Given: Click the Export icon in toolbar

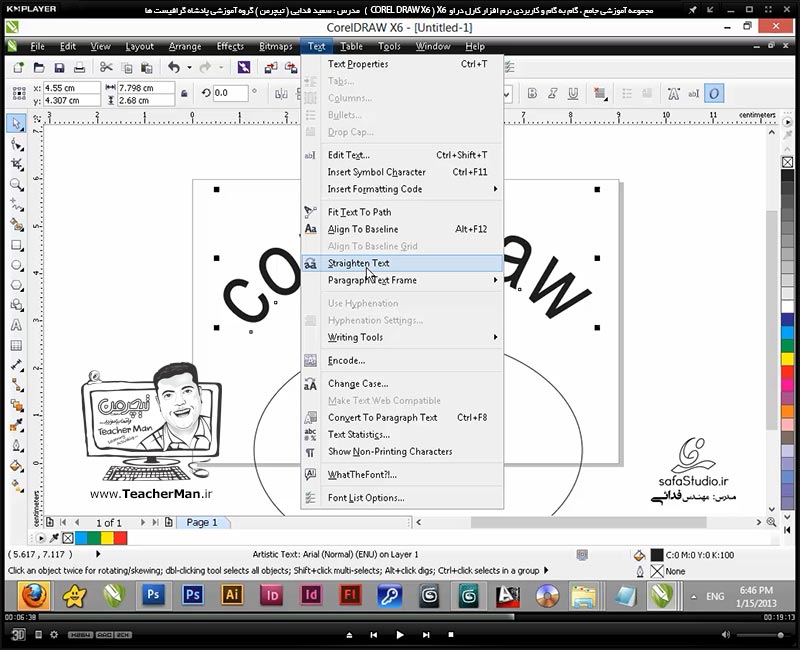Looking at the screenshot, I should click(x=291, y=67).
